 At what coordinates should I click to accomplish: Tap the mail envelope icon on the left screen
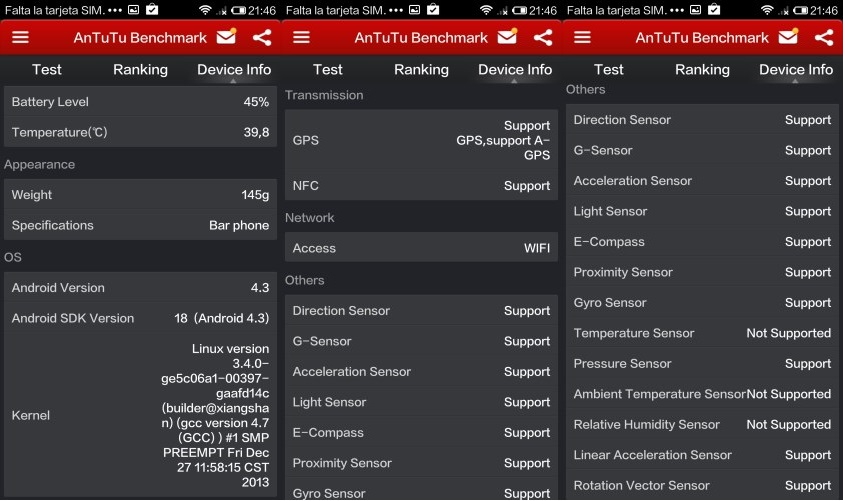pyautogui.click(x=226, y=37)
